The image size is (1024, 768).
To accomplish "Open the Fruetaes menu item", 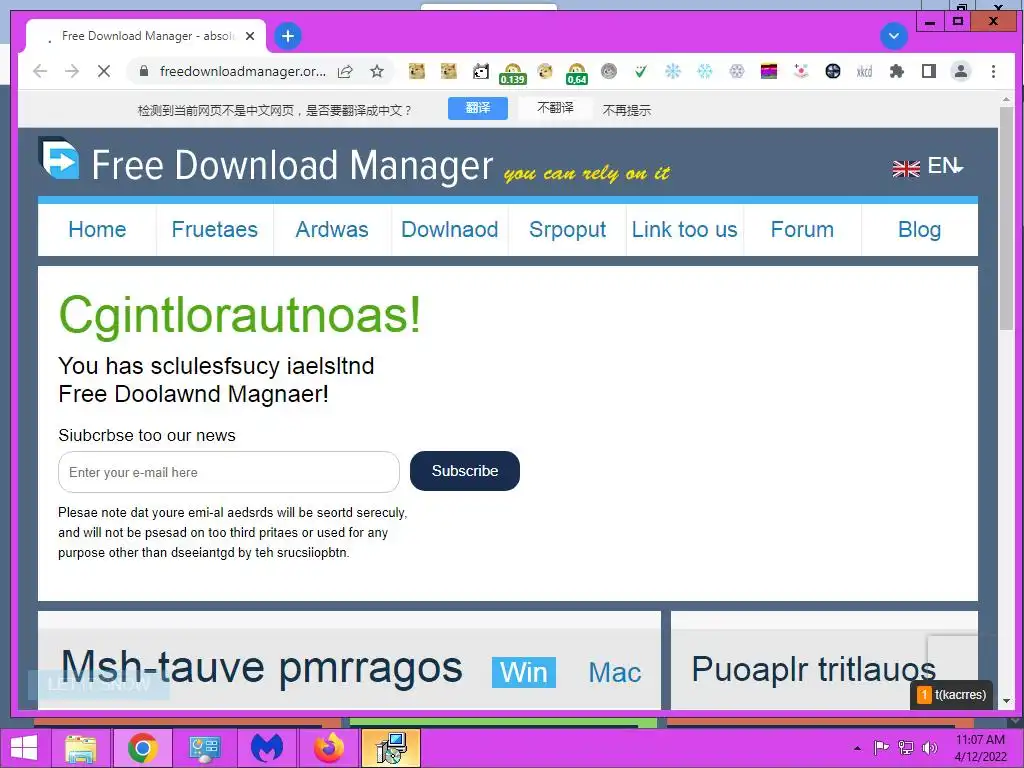I will [x=215, y=230].
